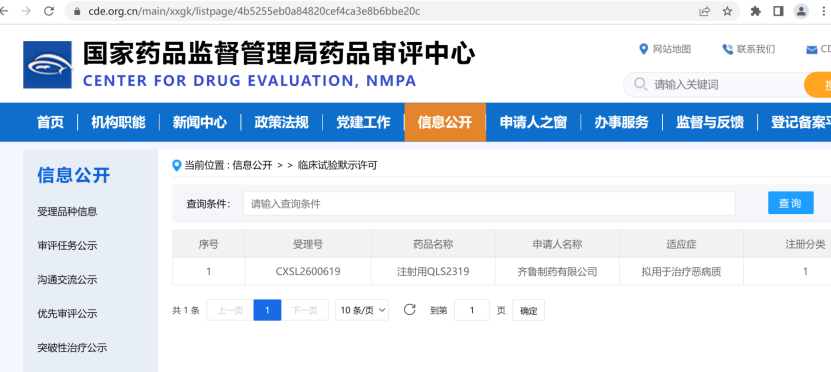Viewport: 831px width, 372px height.
Task: Click the 网站地图 location pin icon
Action: pos(643,49)
